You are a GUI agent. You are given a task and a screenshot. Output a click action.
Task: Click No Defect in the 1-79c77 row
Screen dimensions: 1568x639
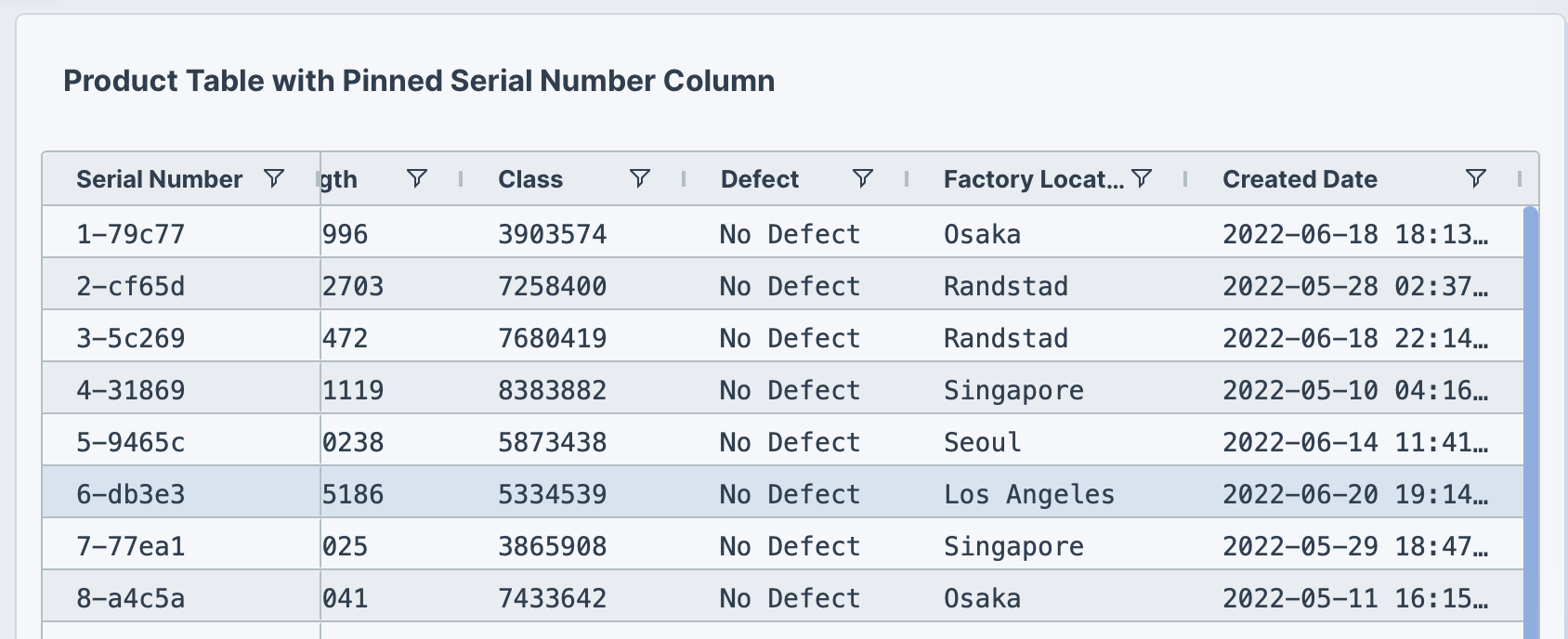pyautogui.click(x=790, y=234)
